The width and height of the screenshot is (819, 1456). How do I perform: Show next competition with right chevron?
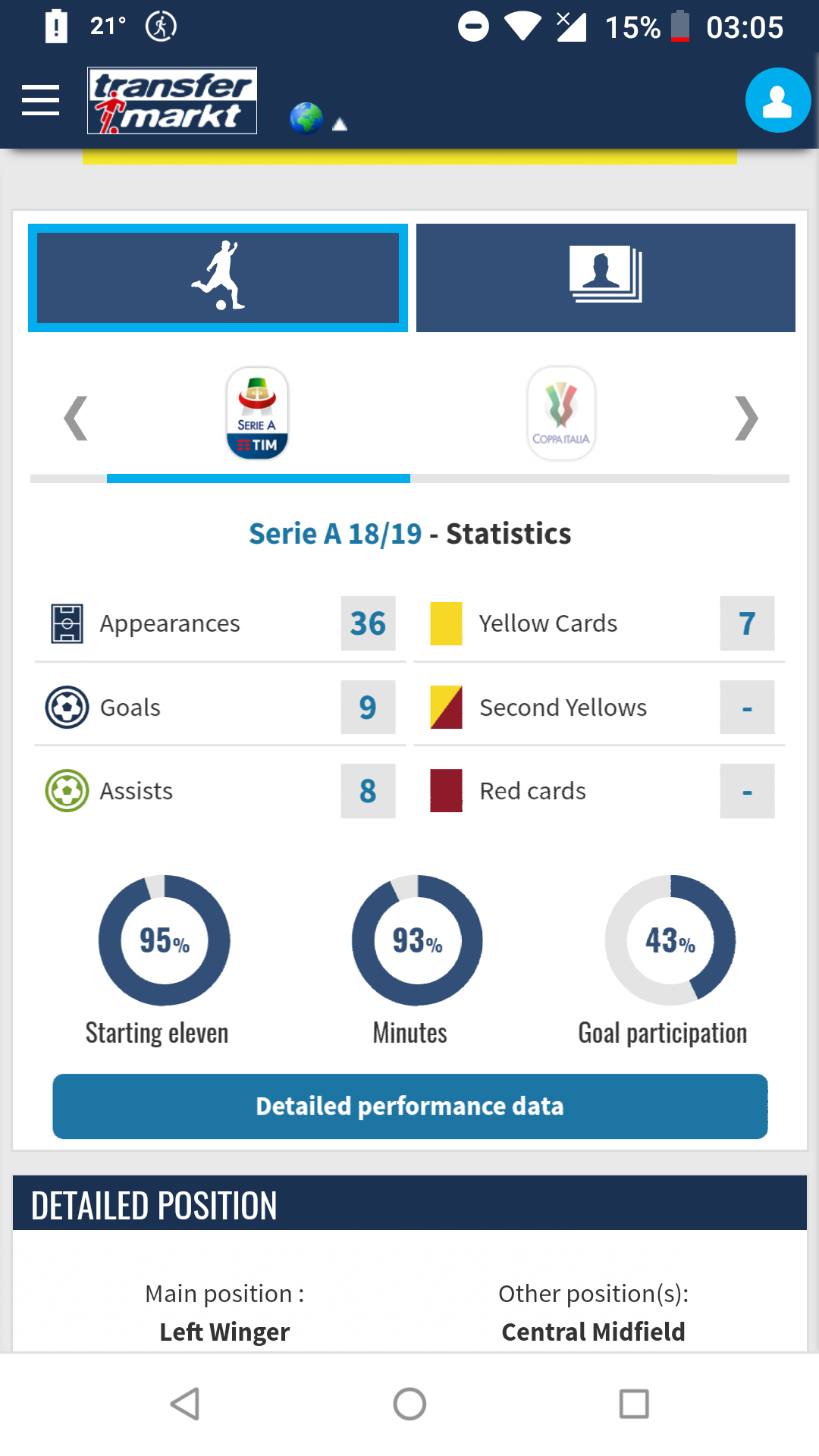pos(746,418)
